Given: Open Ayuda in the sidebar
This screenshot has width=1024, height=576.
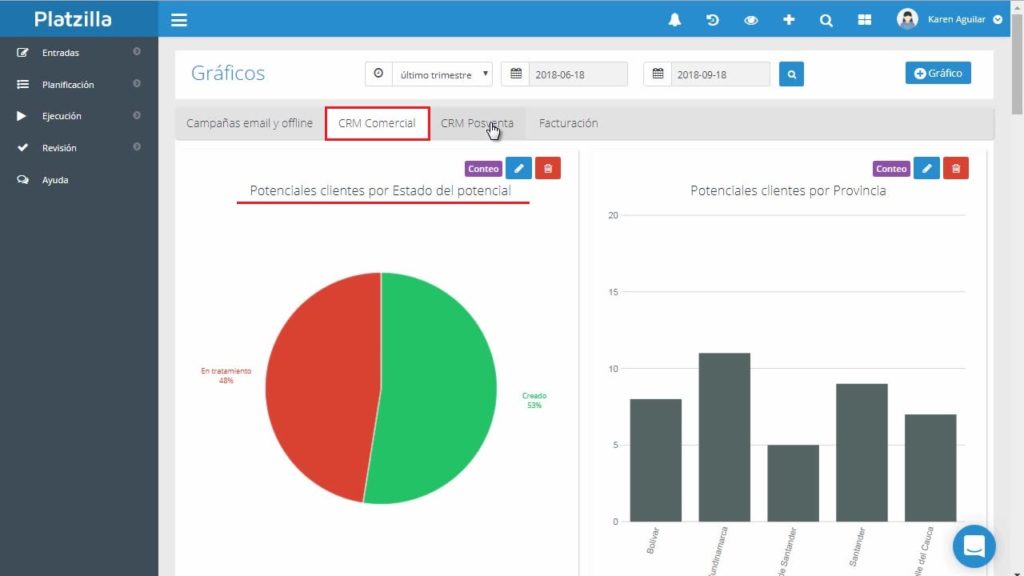Looking at the screenshot, I should [55, 180].
